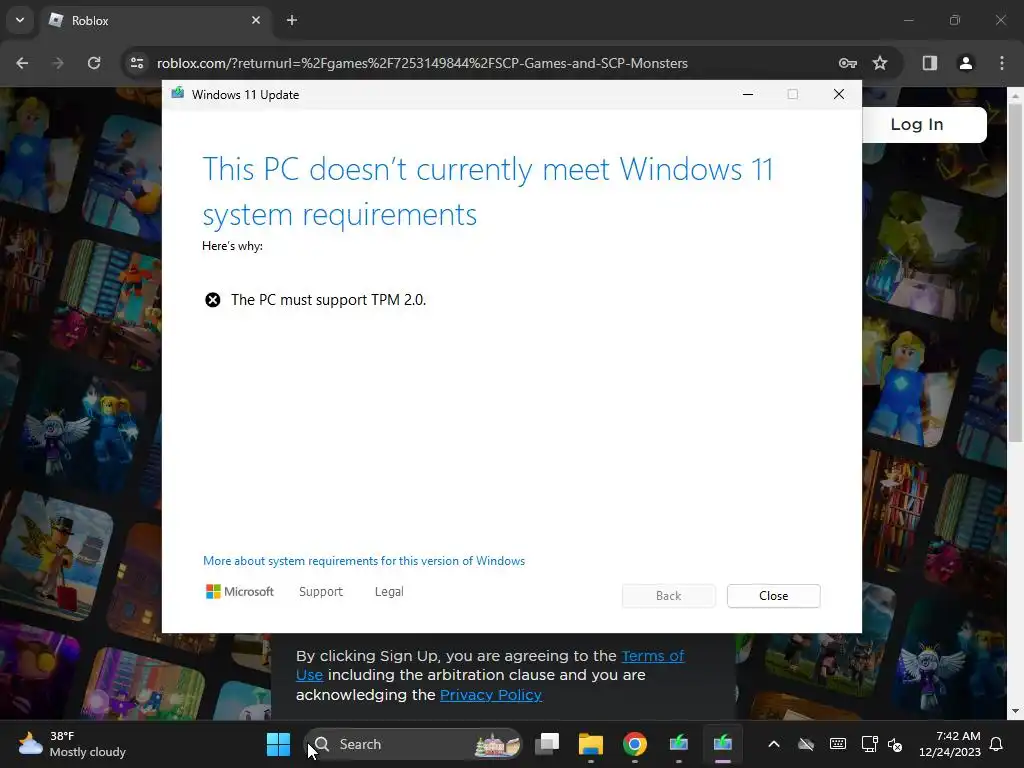Open the tab search dropdown arrow
The width and height of the screenshot is (1024, 768).
tap(20, 20)
